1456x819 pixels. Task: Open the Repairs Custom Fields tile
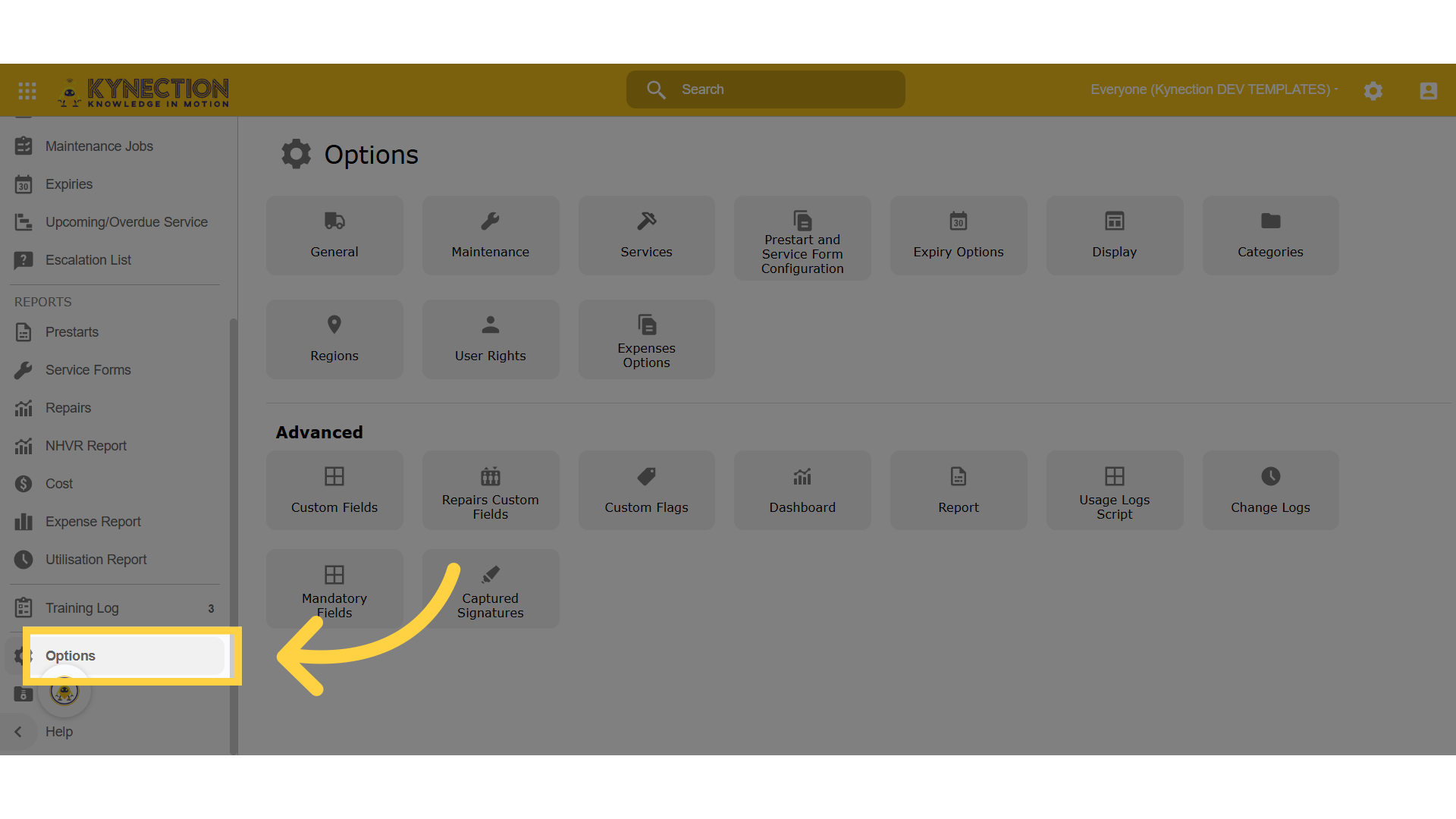point(491,490)
